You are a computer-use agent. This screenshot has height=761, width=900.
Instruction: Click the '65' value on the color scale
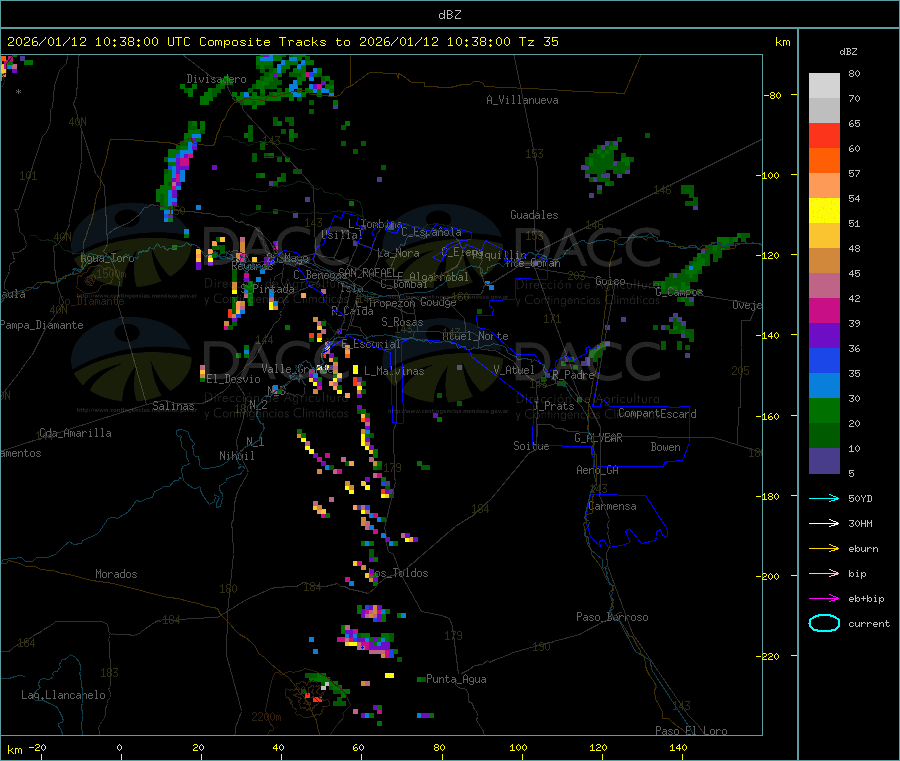pyautogui.click(x=854, y=123)
